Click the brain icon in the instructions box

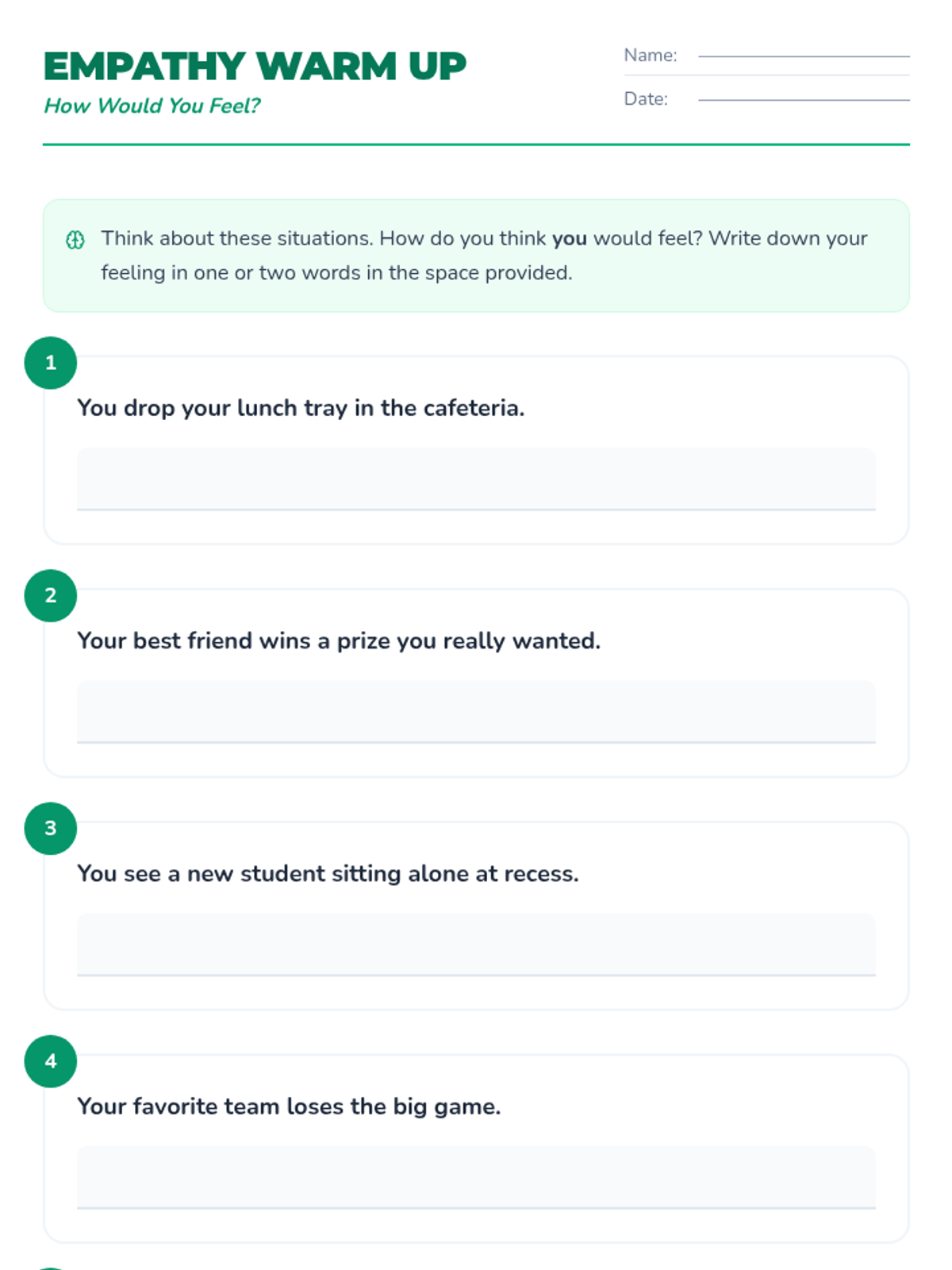75,240
